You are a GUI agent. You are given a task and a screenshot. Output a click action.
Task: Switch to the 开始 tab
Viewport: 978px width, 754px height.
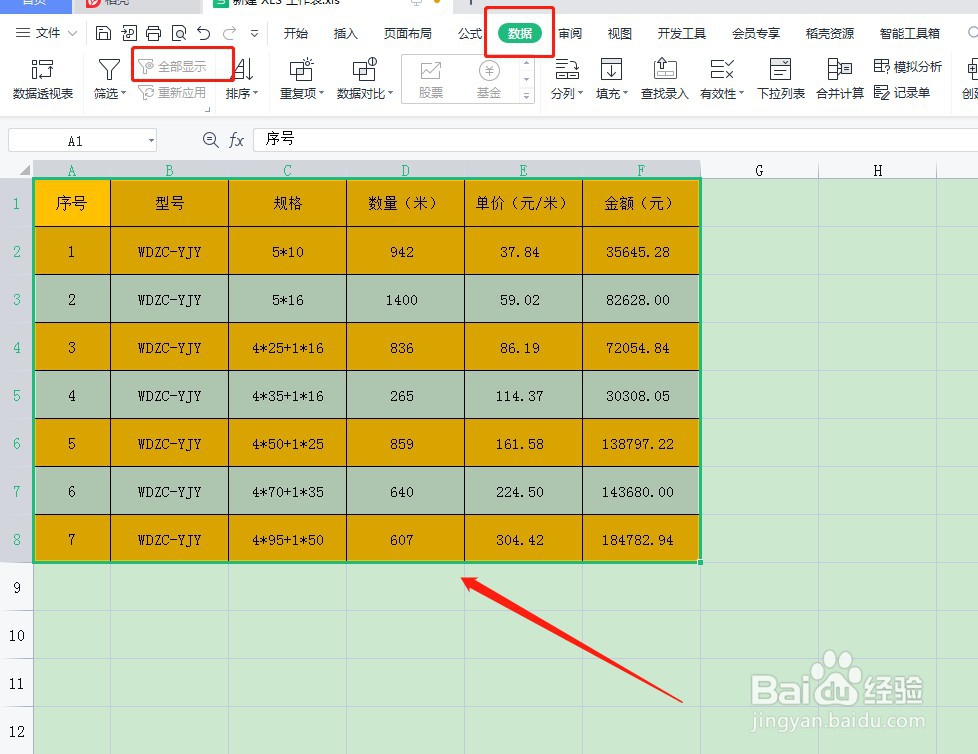(296, 34)
